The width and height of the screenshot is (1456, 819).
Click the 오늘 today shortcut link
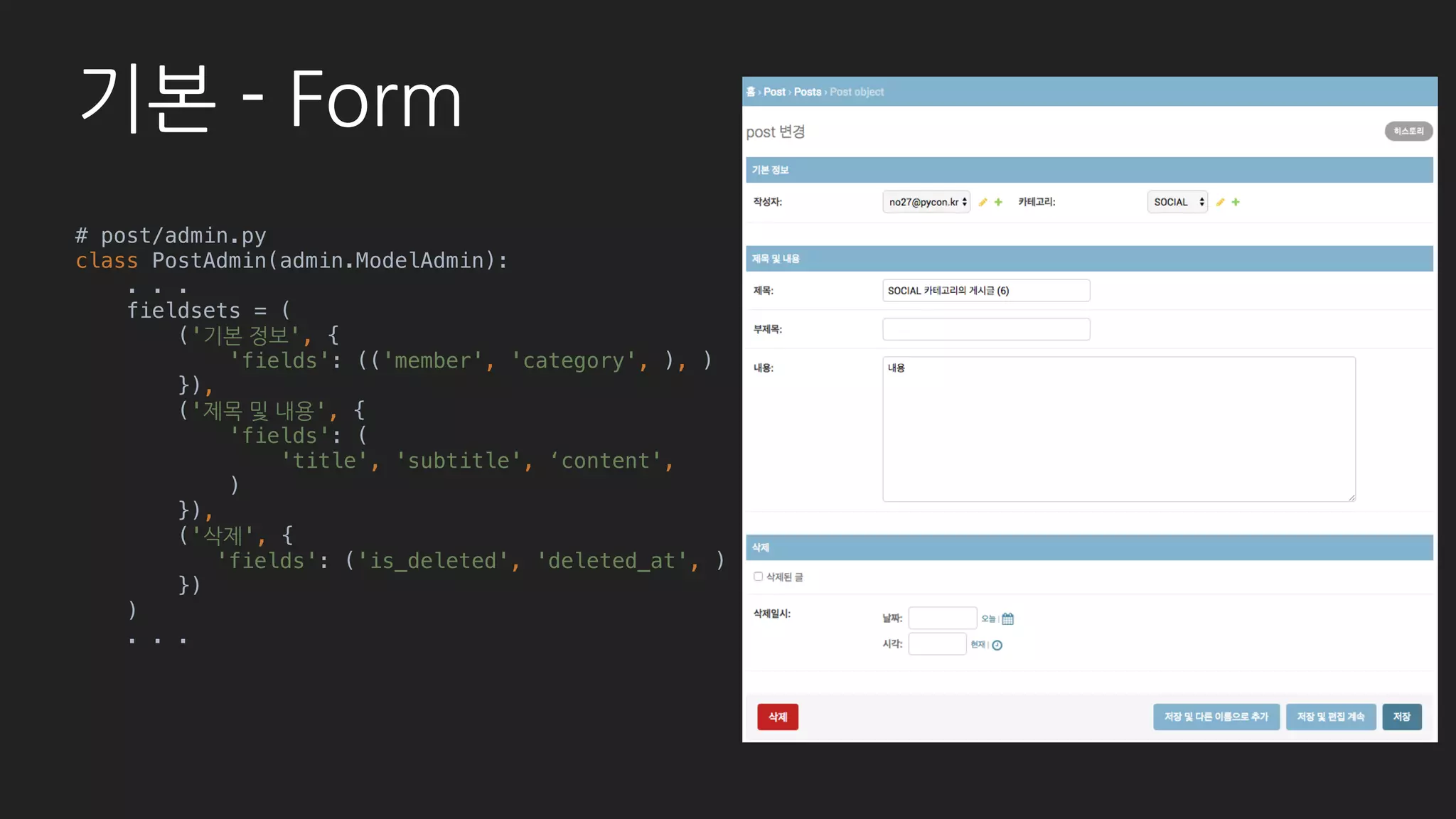coord(988,619)
